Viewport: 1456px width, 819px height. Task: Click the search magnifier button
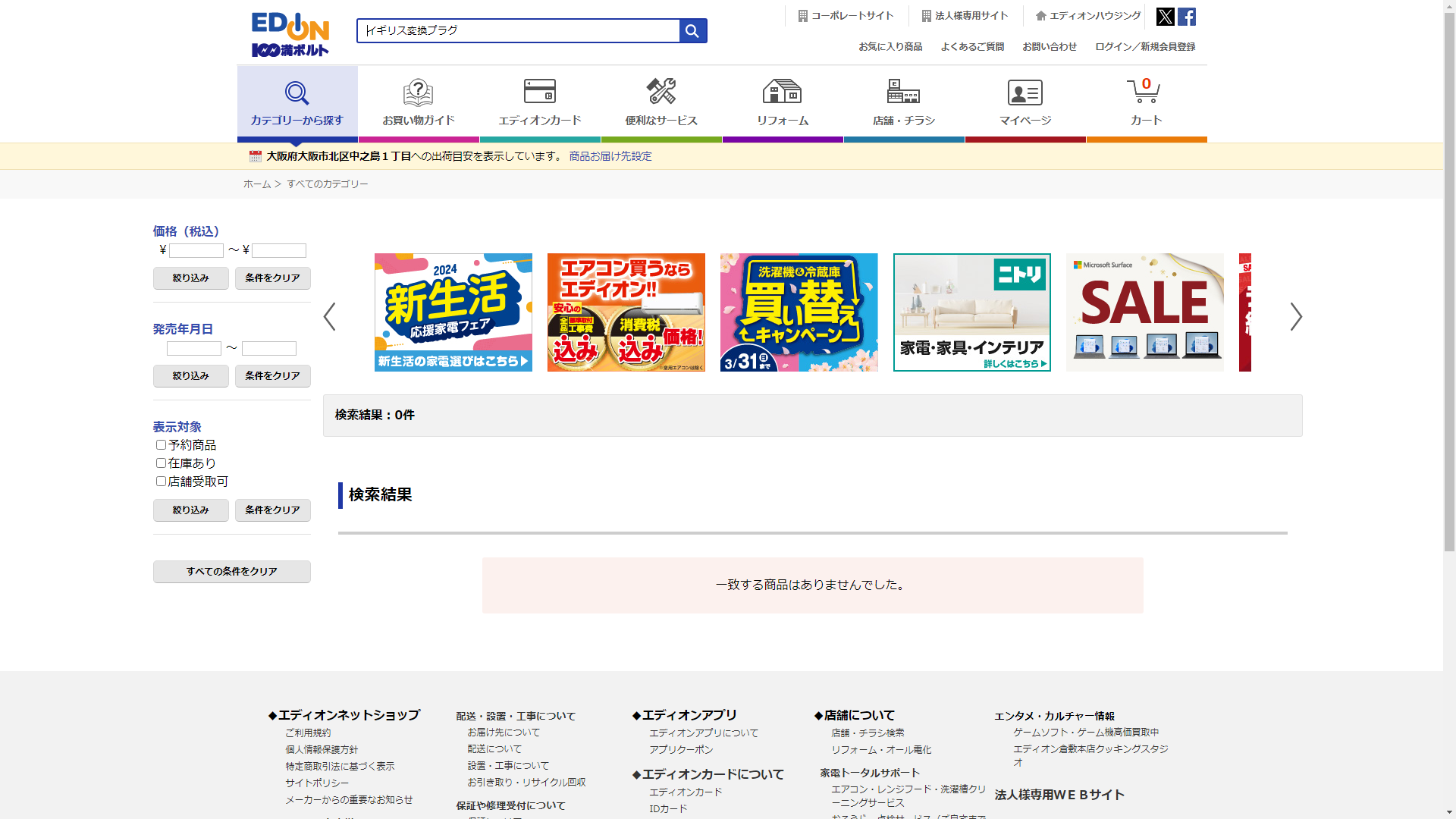(692, 31)
